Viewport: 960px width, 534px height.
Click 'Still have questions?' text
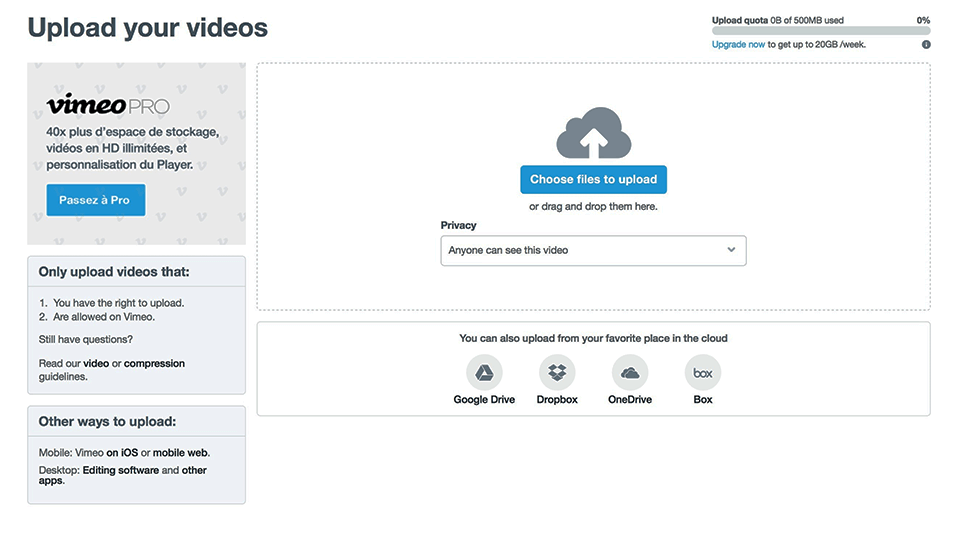pos(86,339)
